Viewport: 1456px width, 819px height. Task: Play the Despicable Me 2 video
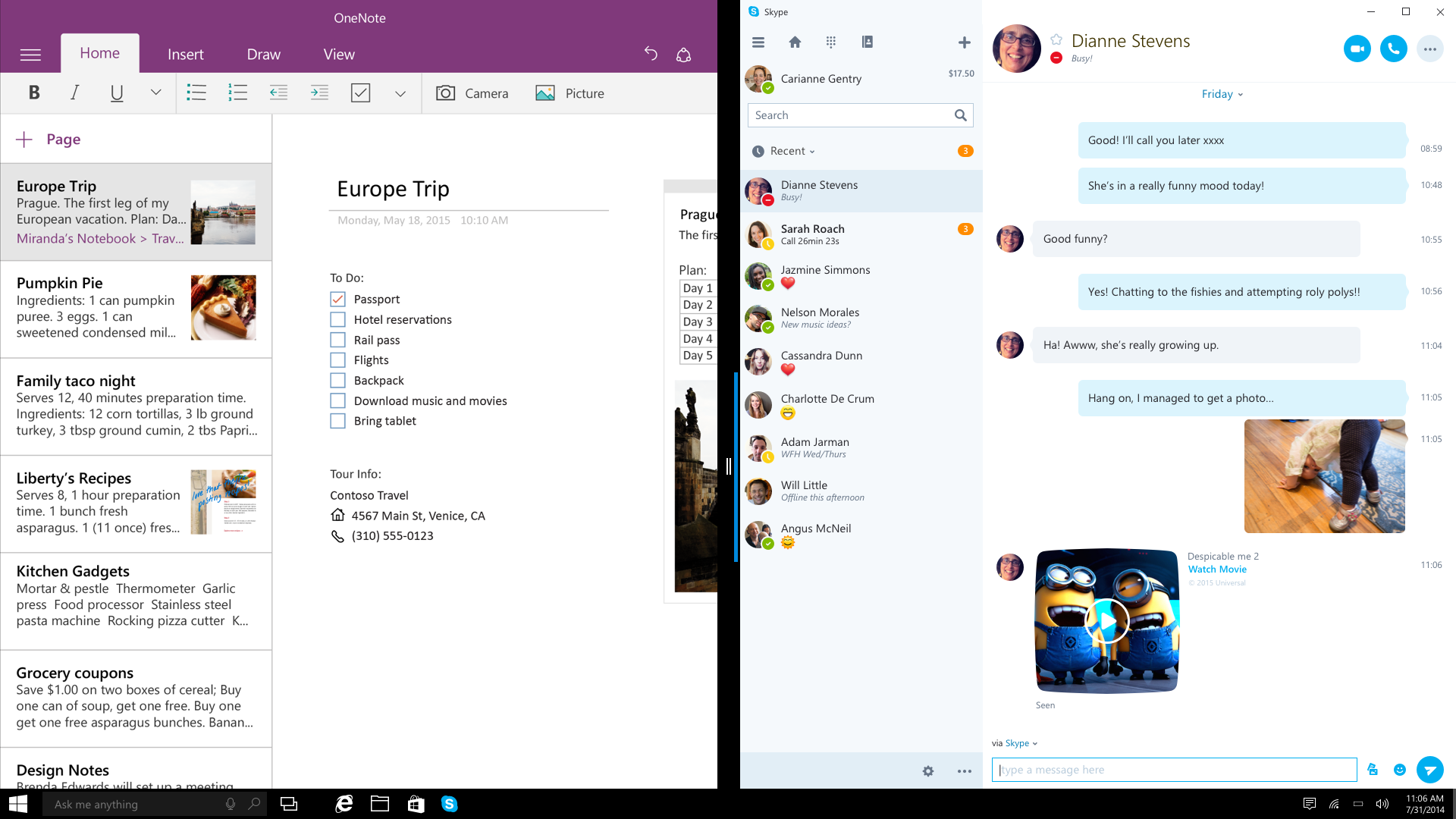point(1107,621)
